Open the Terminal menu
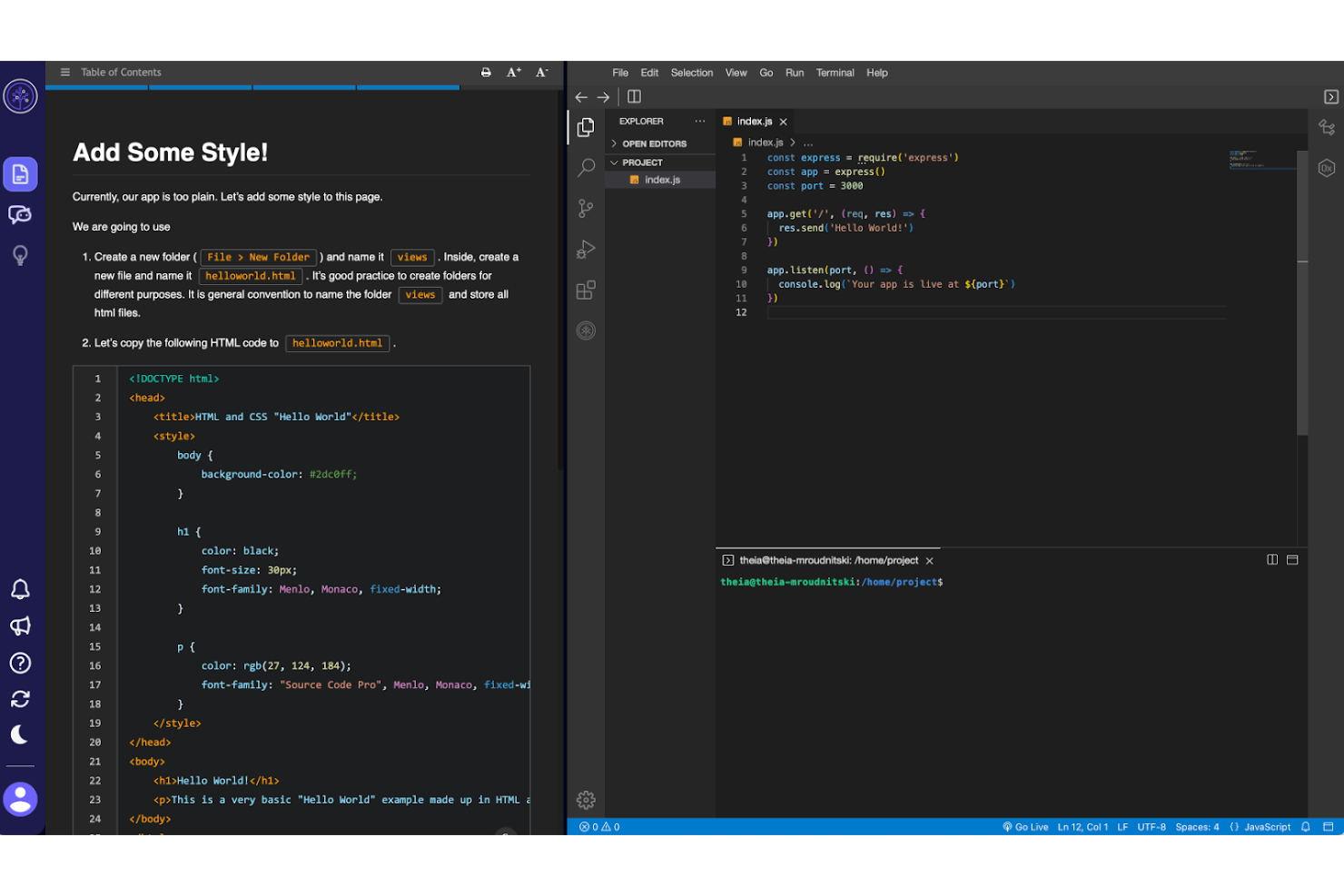The image size is (1344, 896). point(835,73)
